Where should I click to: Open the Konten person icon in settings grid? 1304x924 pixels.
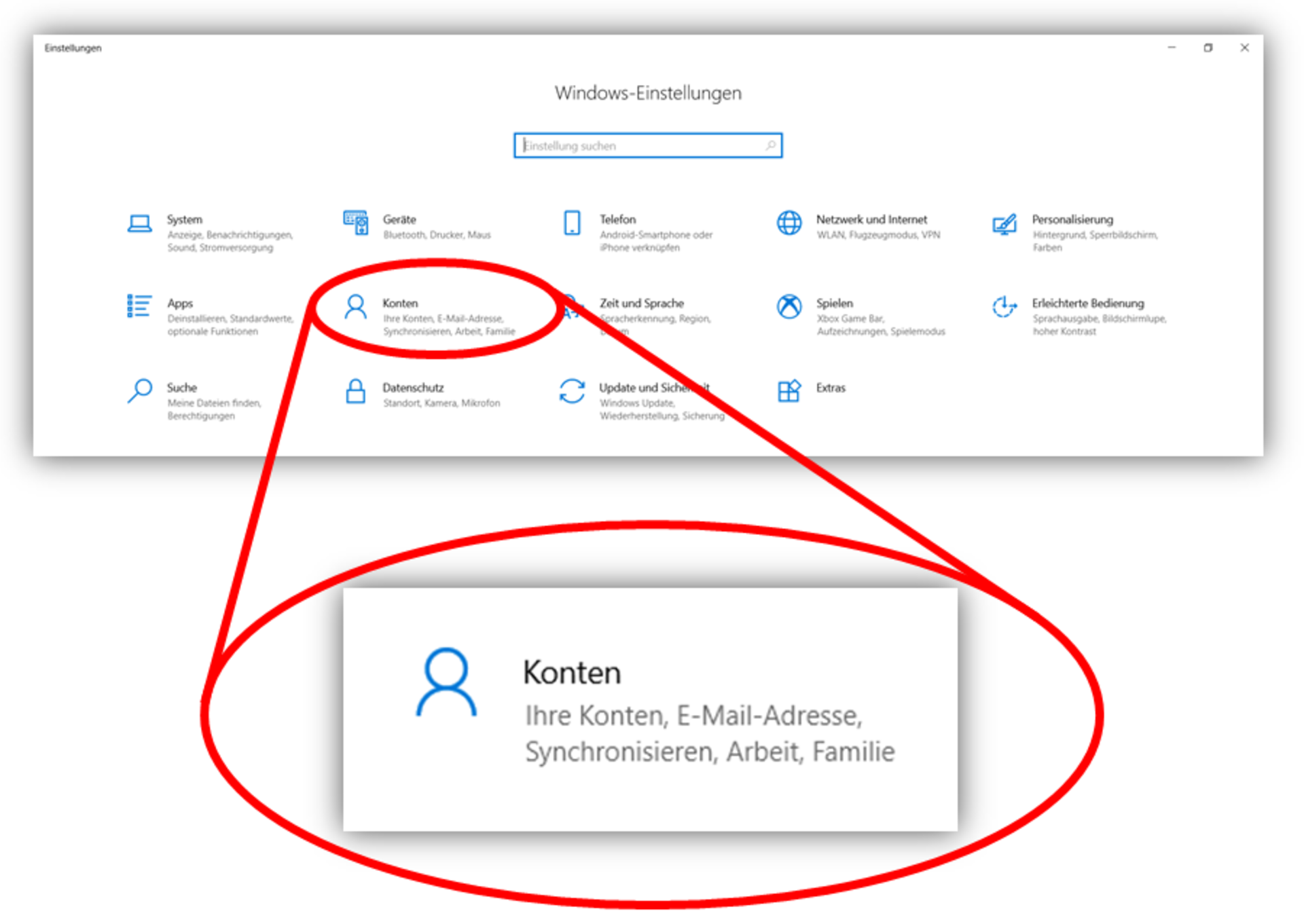pos(355,307)
